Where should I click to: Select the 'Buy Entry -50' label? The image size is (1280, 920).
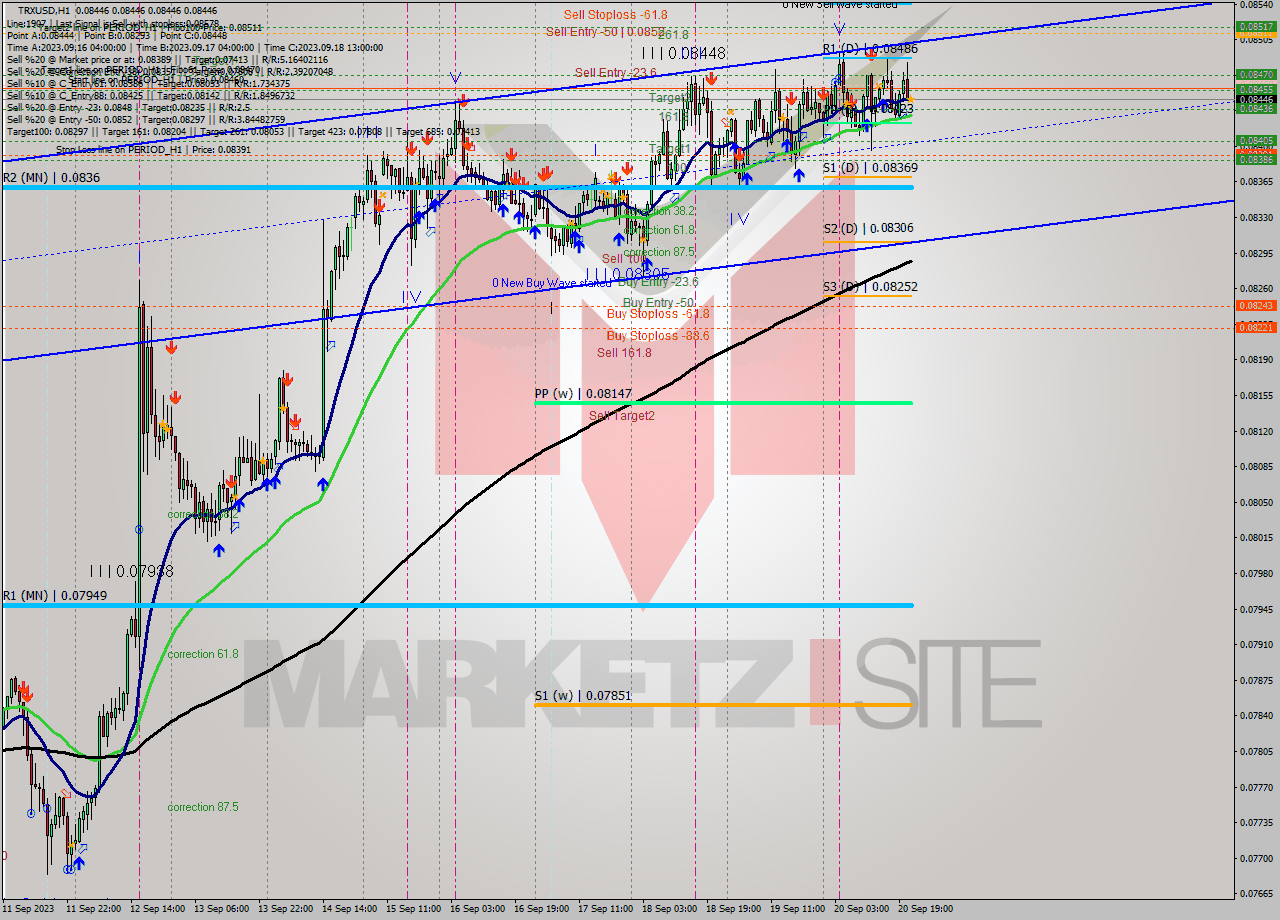click(658, 302)
